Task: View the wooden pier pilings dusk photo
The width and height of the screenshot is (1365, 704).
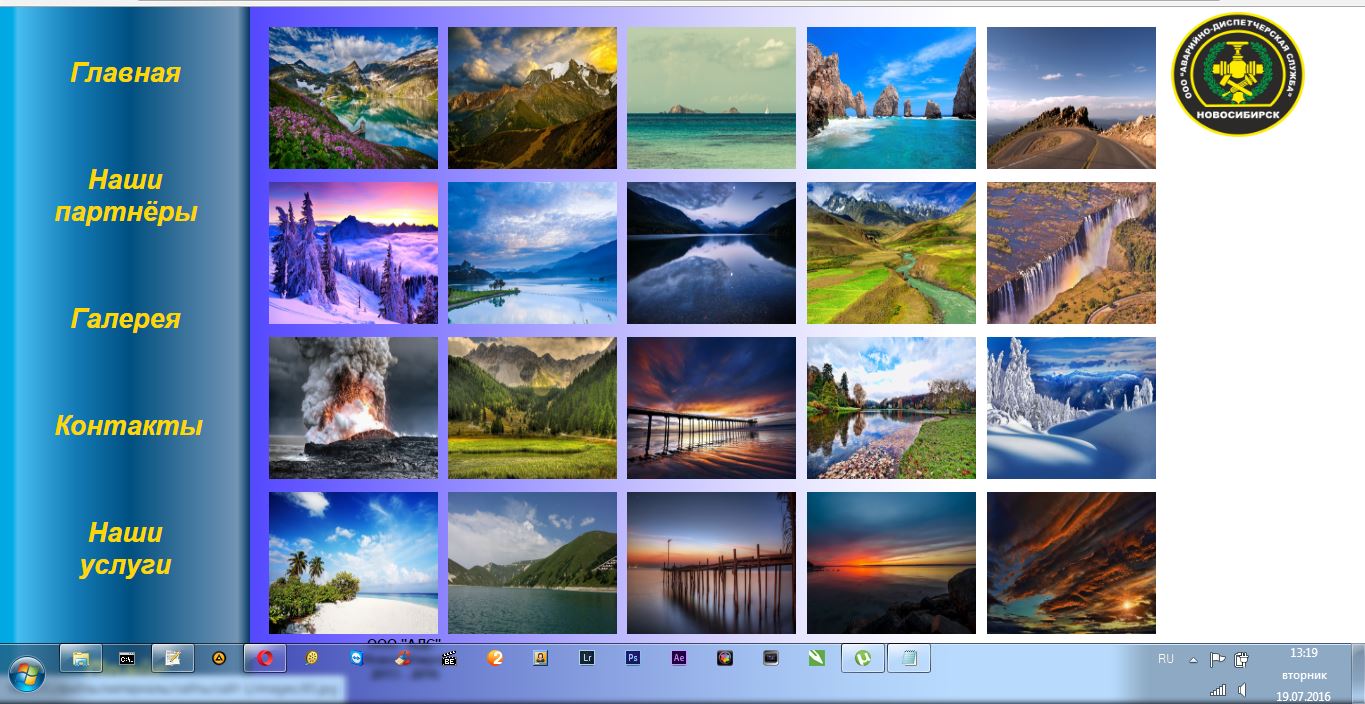Action: (x=711, y=563)
